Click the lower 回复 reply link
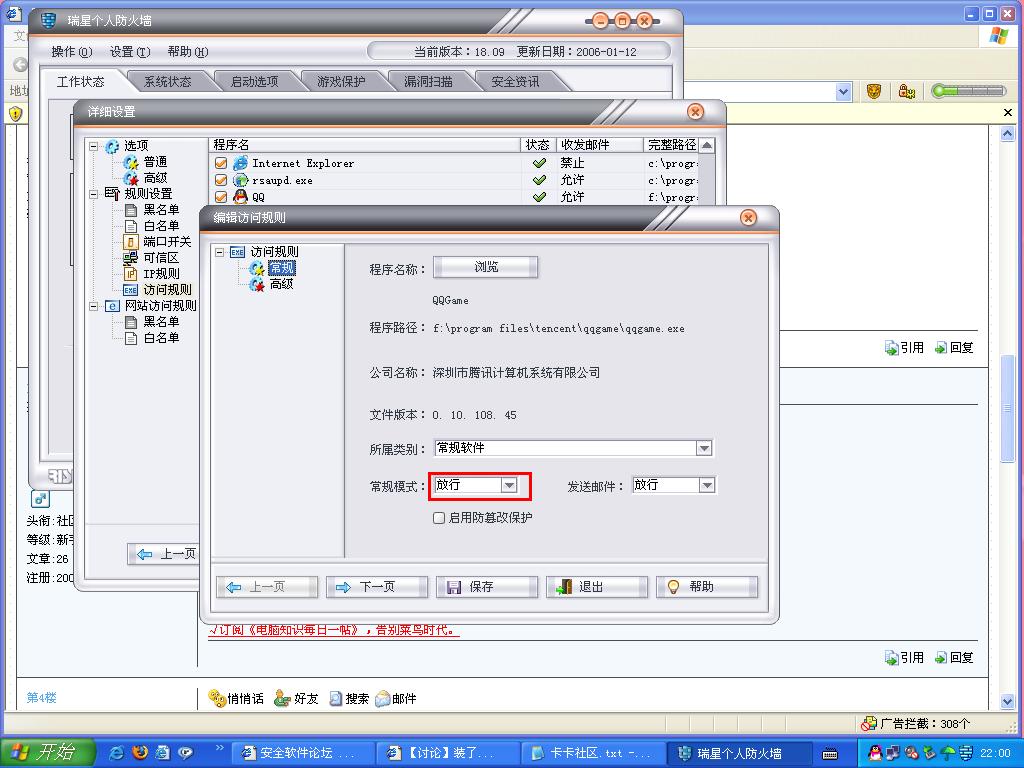The width and height of the screenshot is (1024, 768). [x=954, y=658]
